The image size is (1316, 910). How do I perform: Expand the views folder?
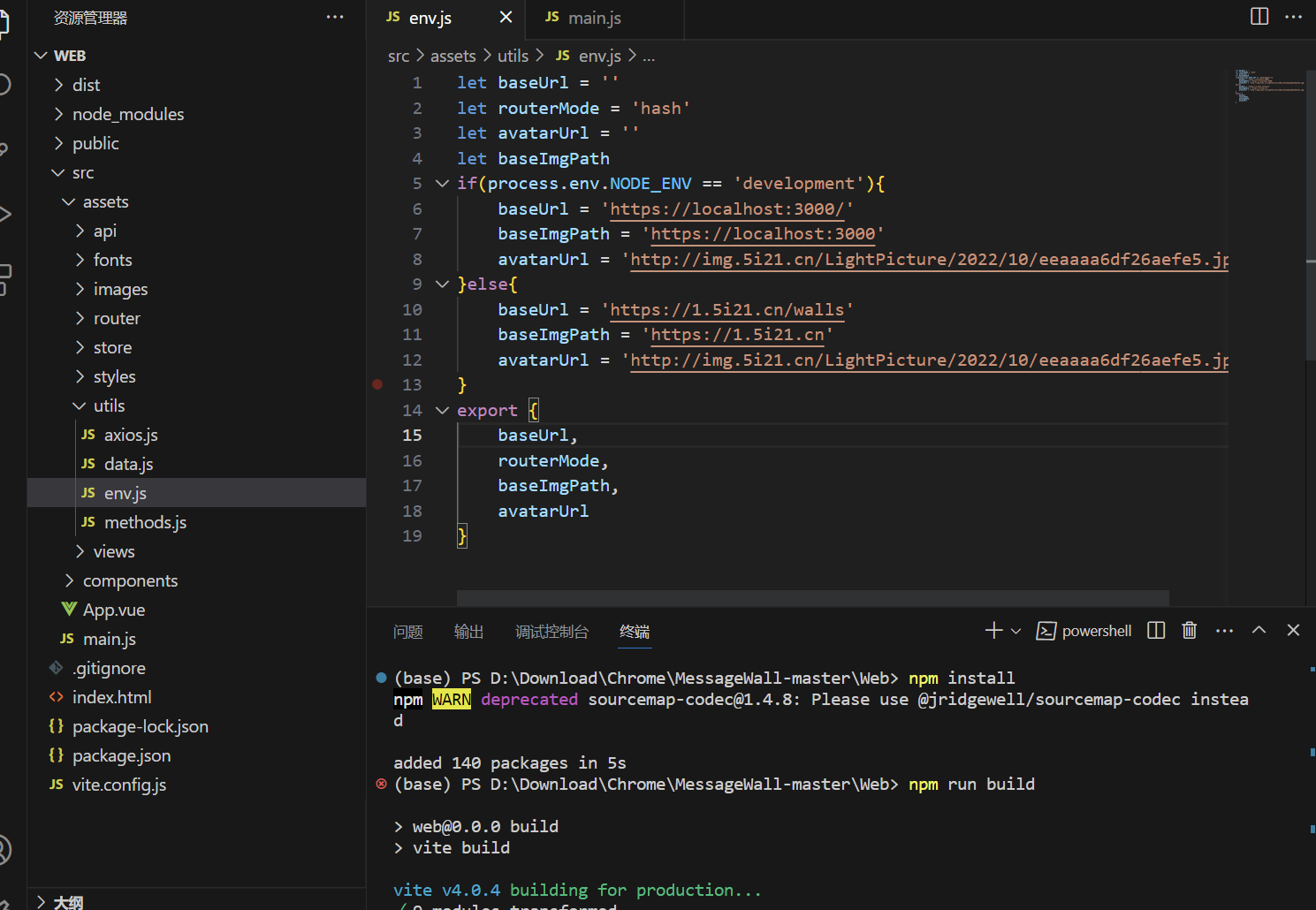[x=80, y=551]
